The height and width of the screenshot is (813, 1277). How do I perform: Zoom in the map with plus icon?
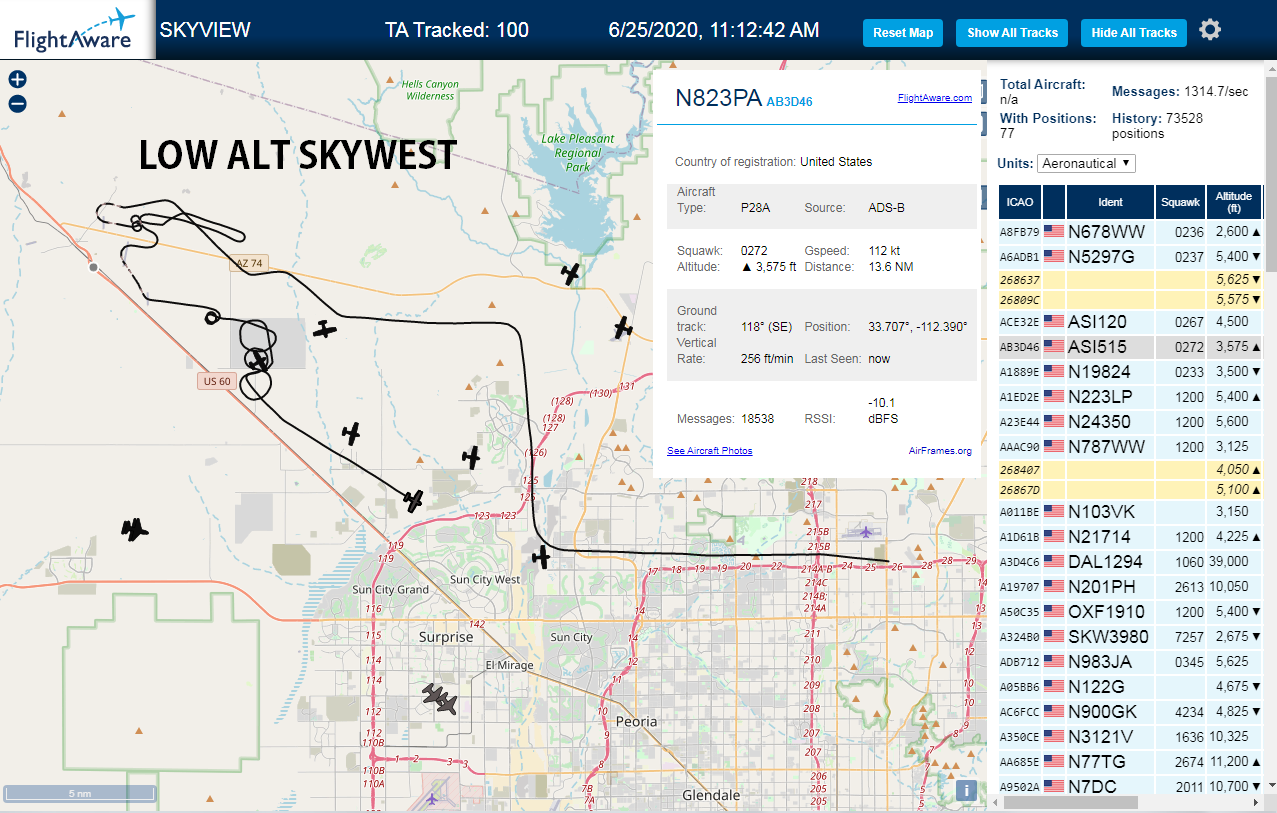17,79
